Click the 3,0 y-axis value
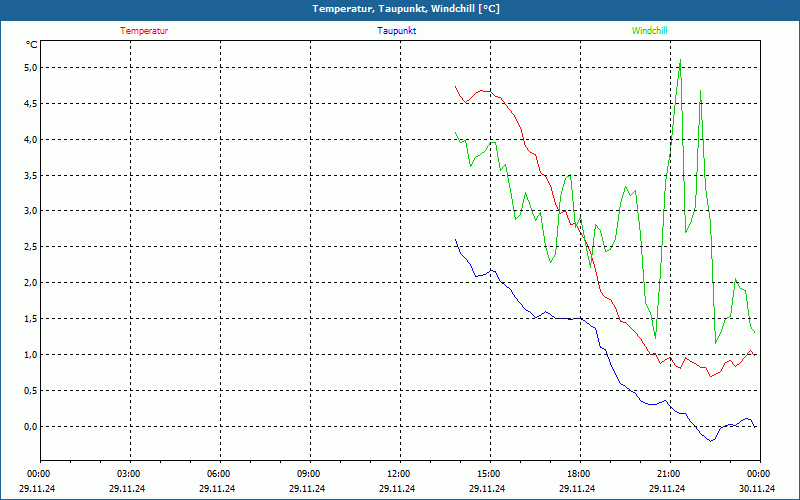800x500 pixels. pyautogui.click(x=31, y=211)
